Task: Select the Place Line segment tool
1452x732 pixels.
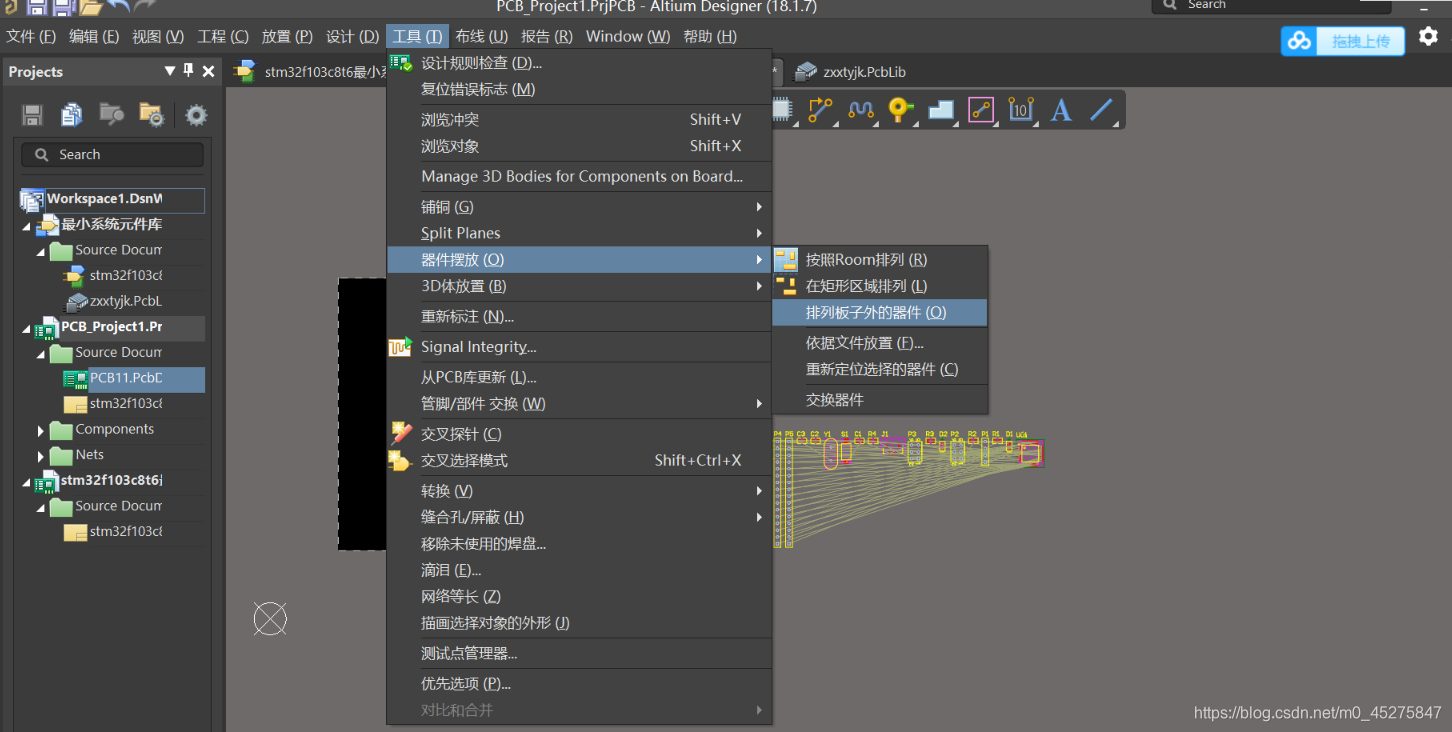Action: pyautogui.click(x=980, y=109)
